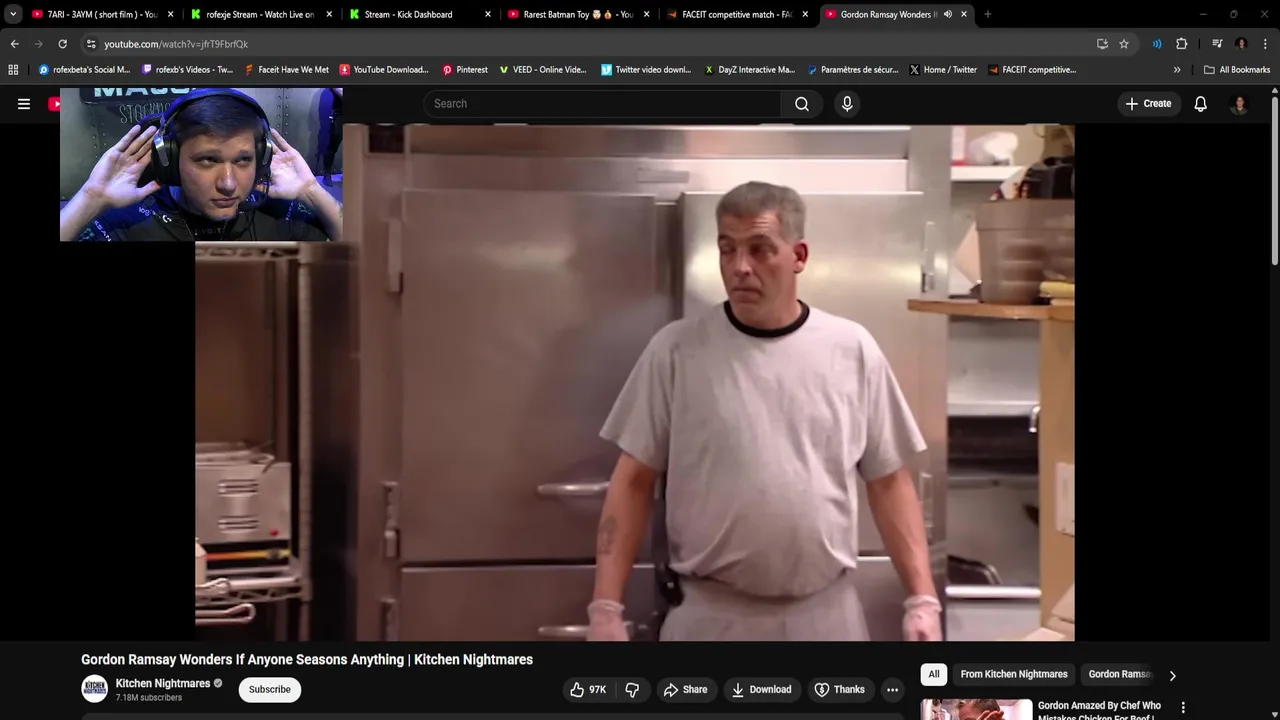Open the YouTube hamburger guide menu
Image resolution: width=1280 pixels, height=720 pixels.
[x=24, y=104]
